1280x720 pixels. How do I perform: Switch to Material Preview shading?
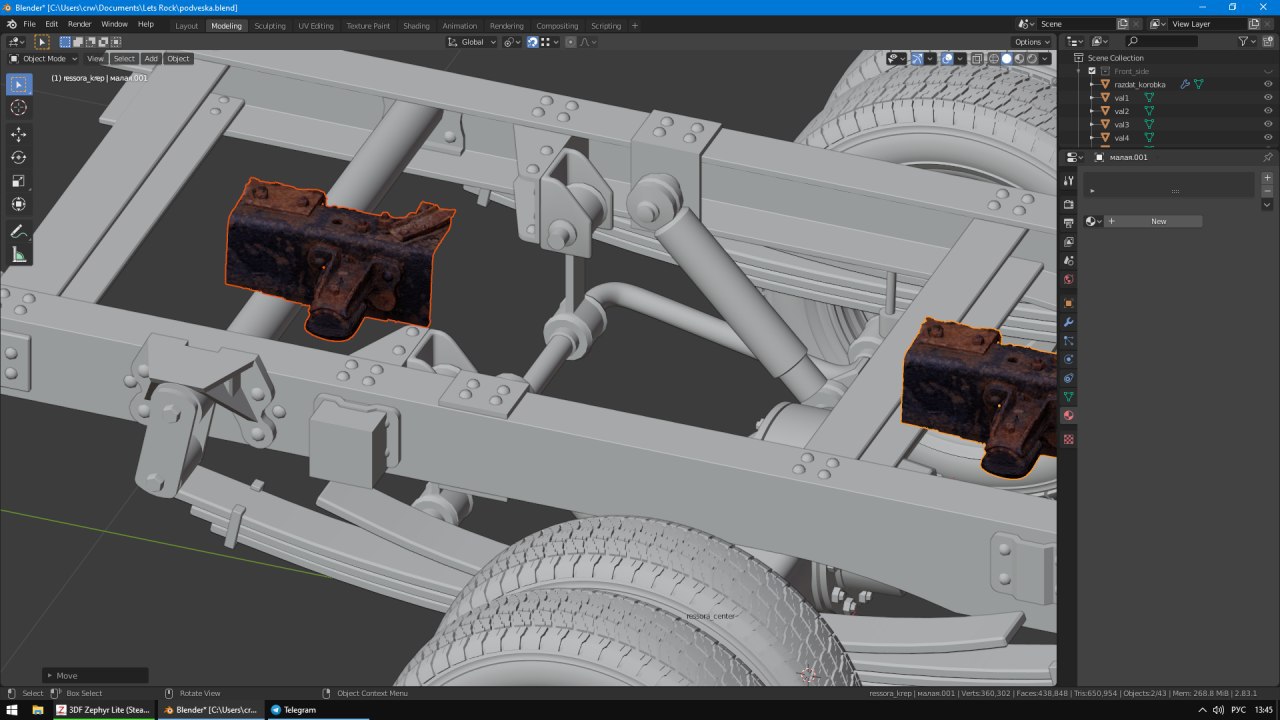point(1019,58)
